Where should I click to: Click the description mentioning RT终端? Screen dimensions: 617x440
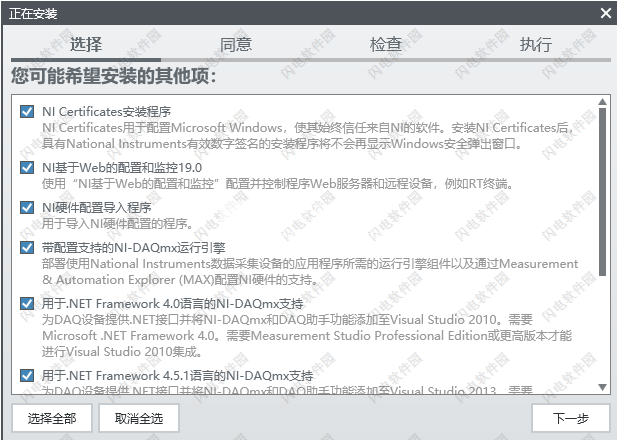[x=277, y=184]
